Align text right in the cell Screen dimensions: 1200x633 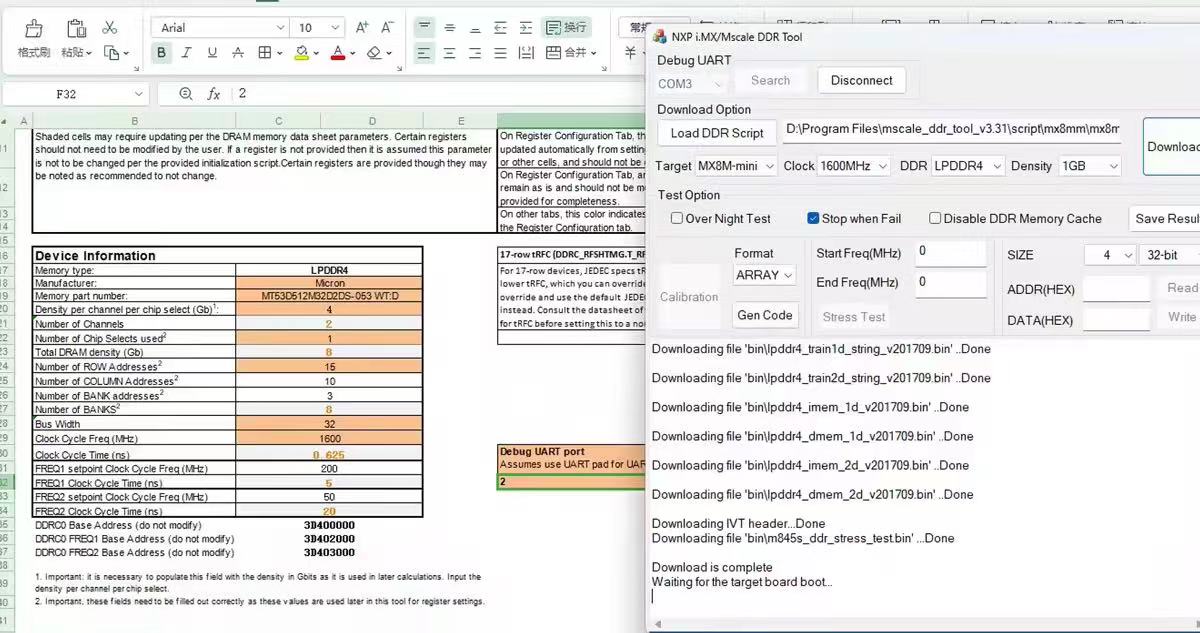[475, 53]
